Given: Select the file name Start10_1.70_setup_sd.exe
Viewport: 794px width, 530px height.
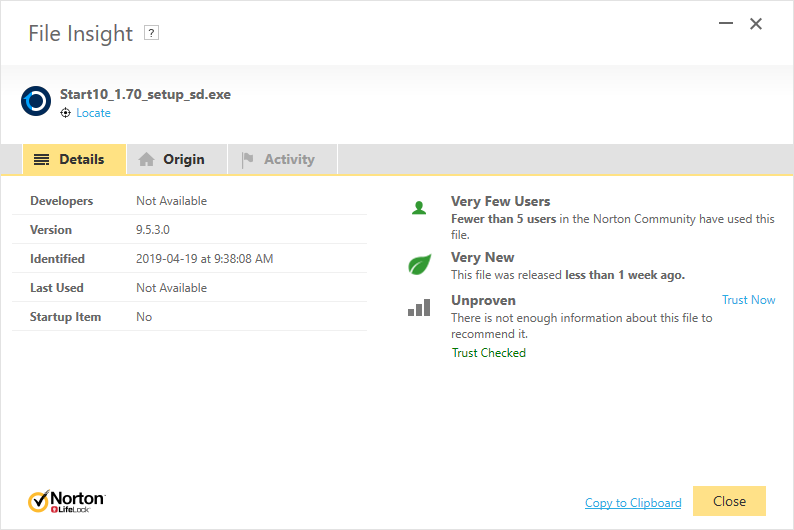Looking at the screenshot, I should [x=145, y=95].
